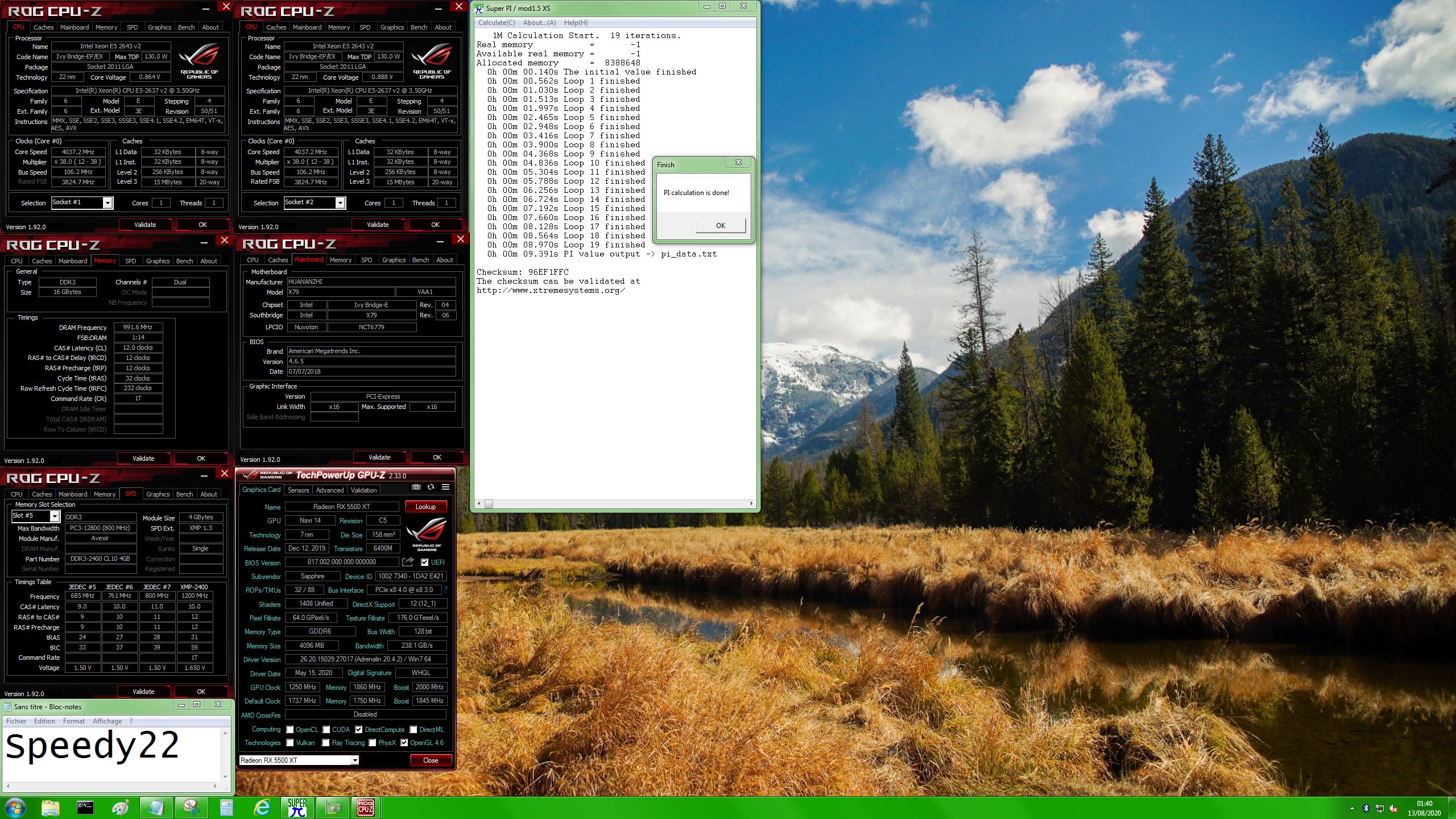Open the Slot #5 memory slot dropdown

(x=36, y=516)
